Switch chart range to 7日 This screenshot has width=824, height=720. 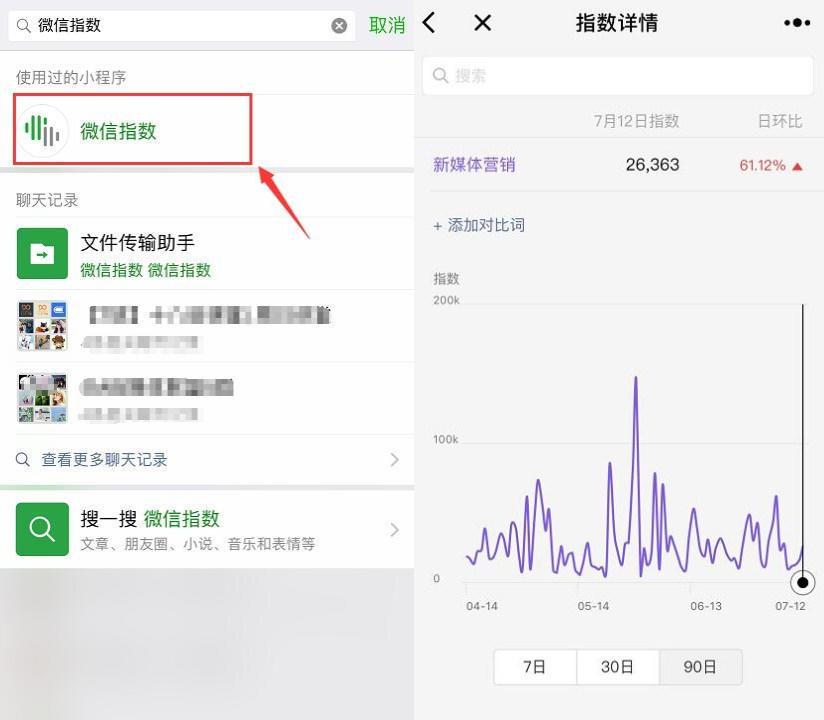click(x=535, y=667)
